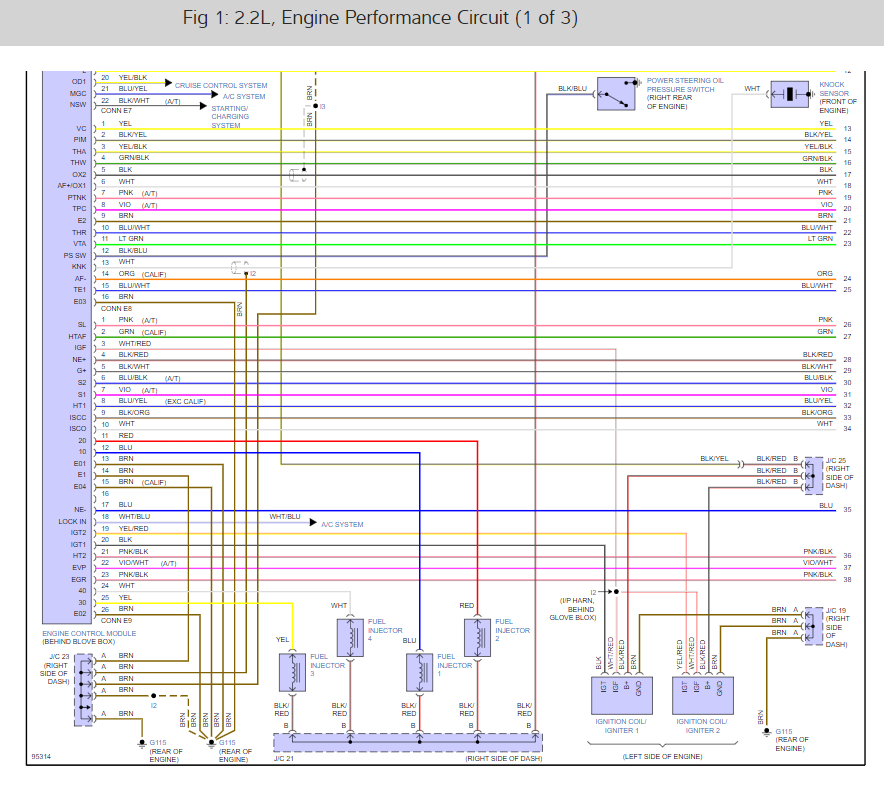Viewport: 884px width, 786px height.
Task: Click the J/C 19 junction connector symbol
Action: point(812,626)
